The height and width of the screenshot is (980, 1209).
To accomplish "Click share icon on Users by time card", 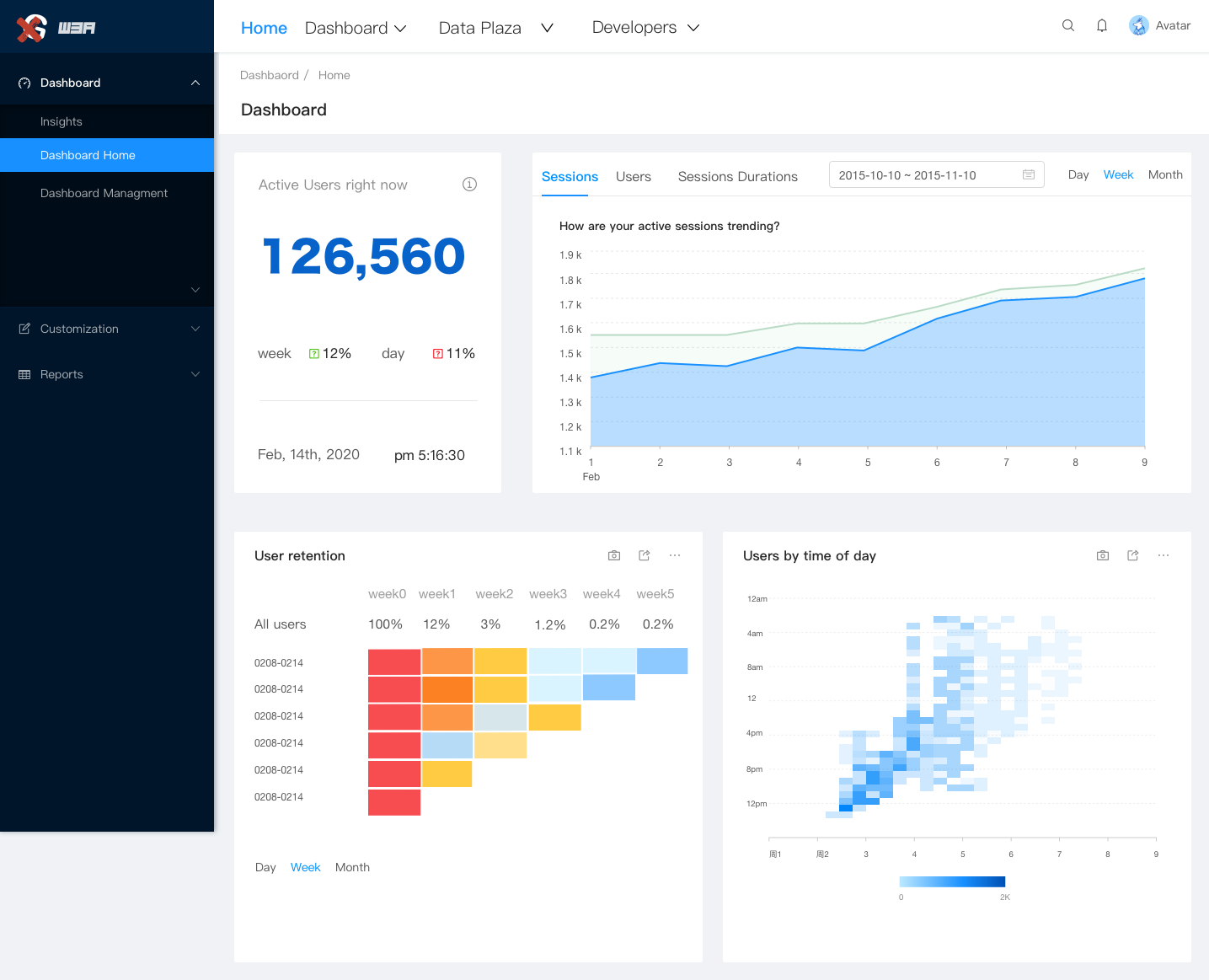I will tap(1133, 555).
